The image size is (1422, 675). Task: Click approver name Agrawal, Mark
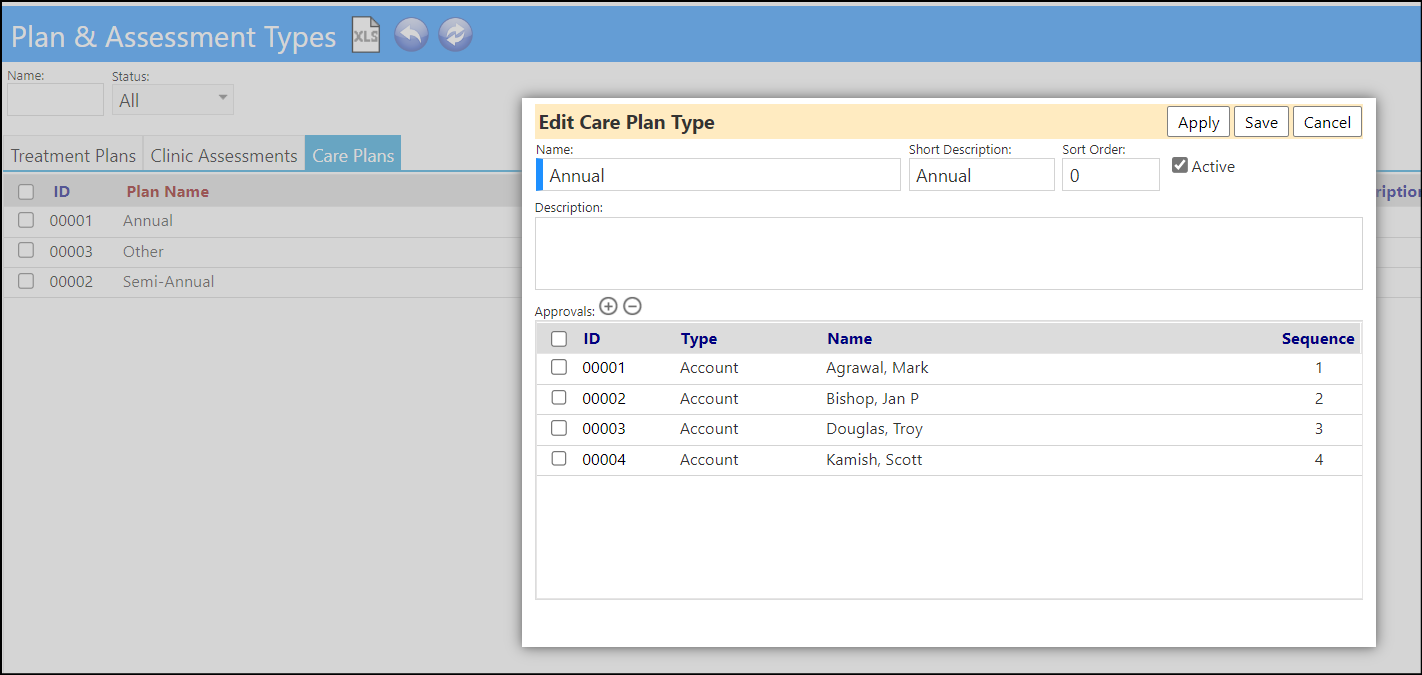coord(877,367)
